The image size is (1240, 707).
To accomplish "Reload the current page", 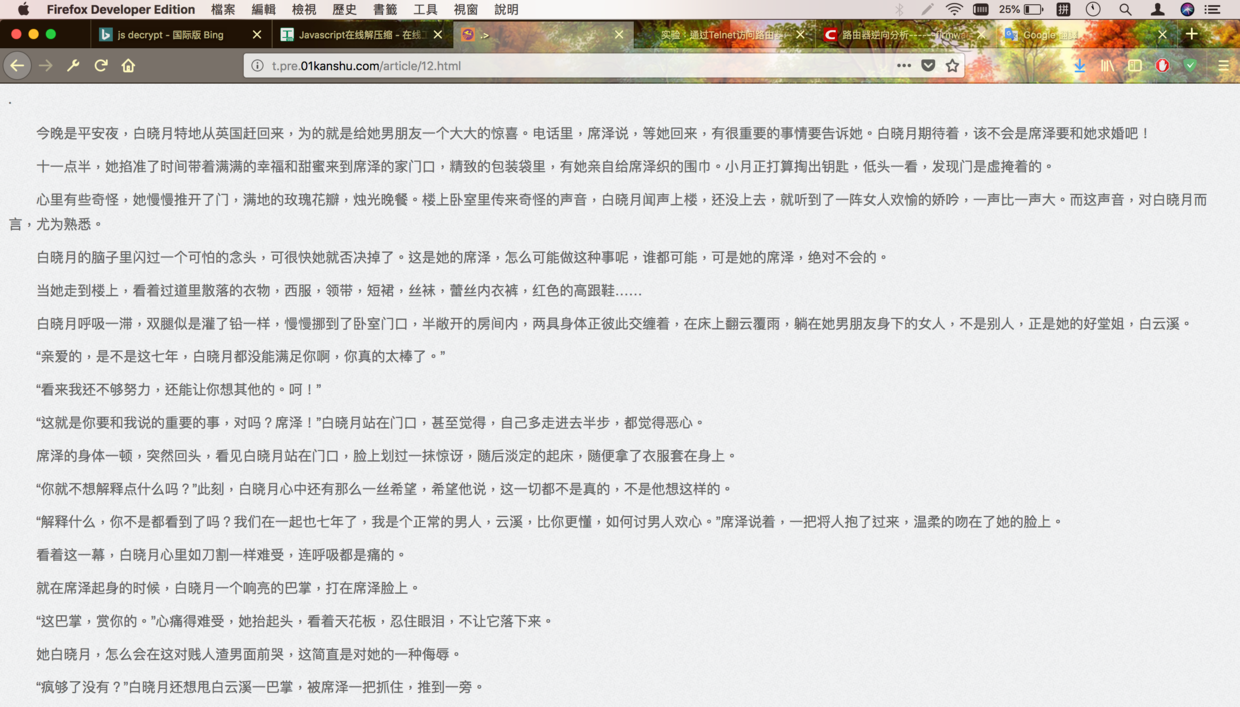I will (101, 66).
